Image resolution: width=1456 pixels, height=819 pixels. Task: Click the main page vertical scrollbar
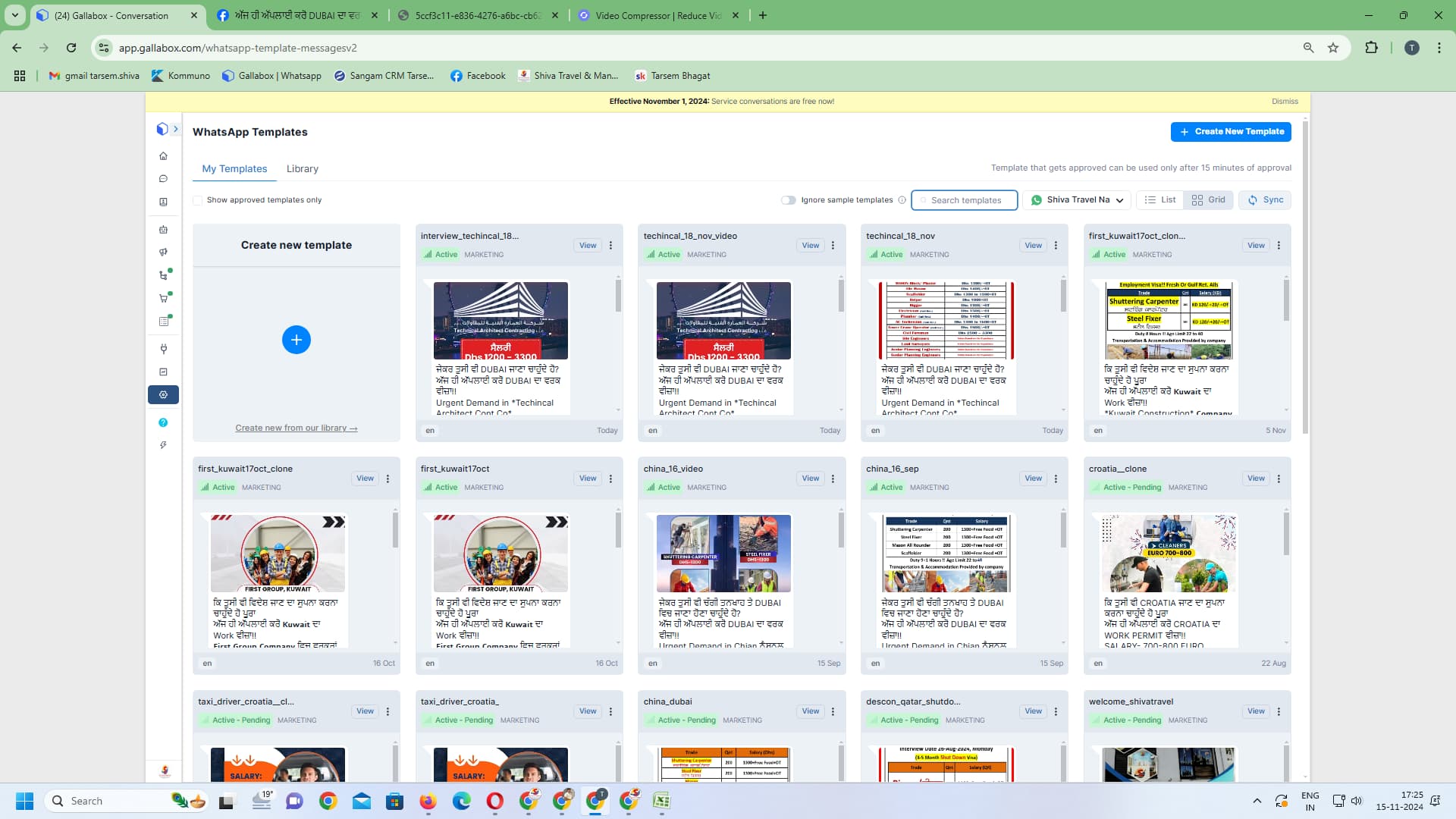[x=1305, y=278]
